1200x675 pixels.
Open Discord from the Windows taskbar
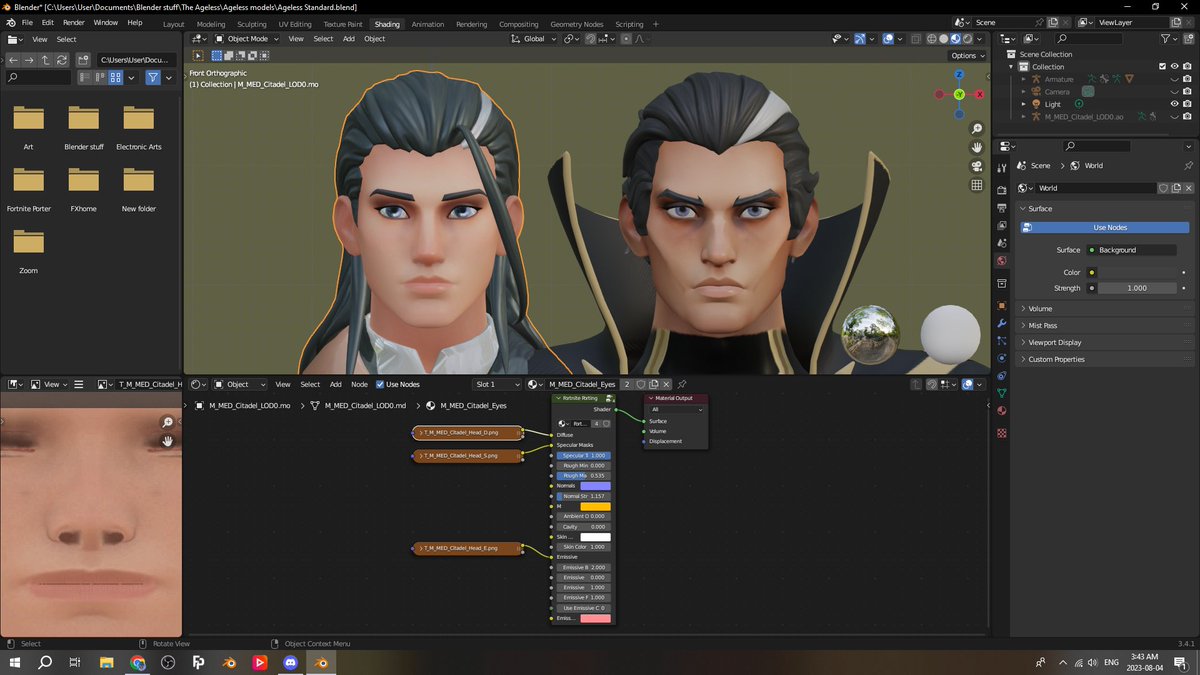tap(291, 662)
